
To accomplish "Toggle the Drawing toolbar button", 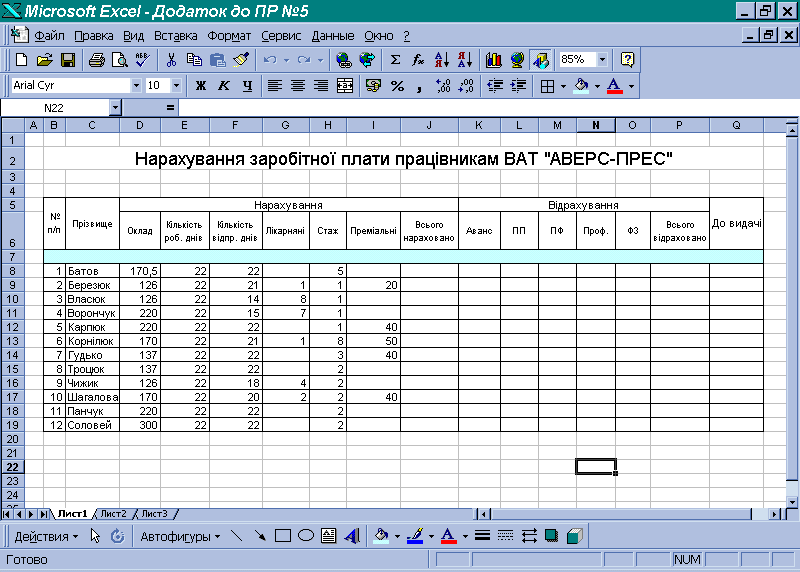I will [540, 60].
